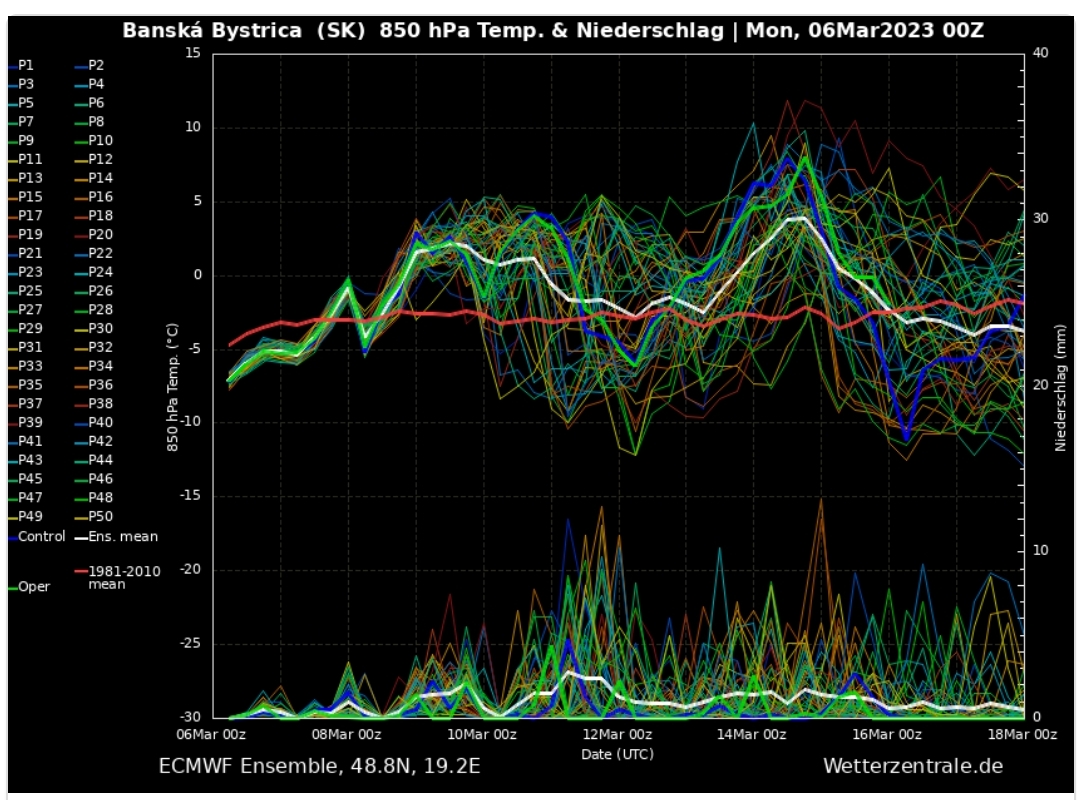Click the 08Mar 00z date tick label

click(x=346, y=734)
